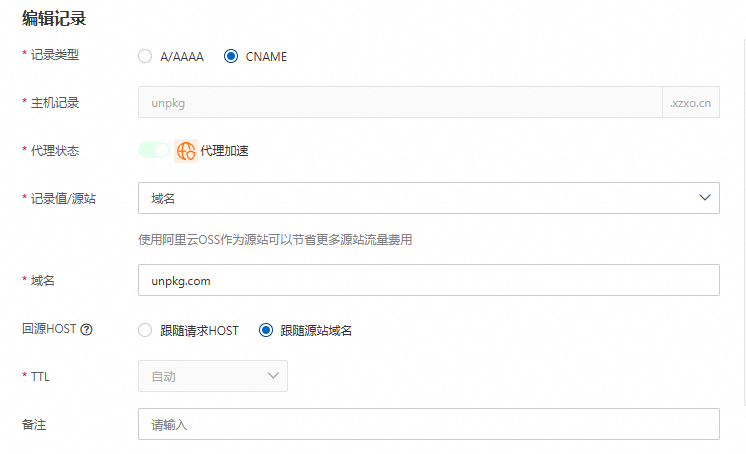Expand the 记录值/源站 dropdown
Screen dimensions: 746x454
pos(428,198)
